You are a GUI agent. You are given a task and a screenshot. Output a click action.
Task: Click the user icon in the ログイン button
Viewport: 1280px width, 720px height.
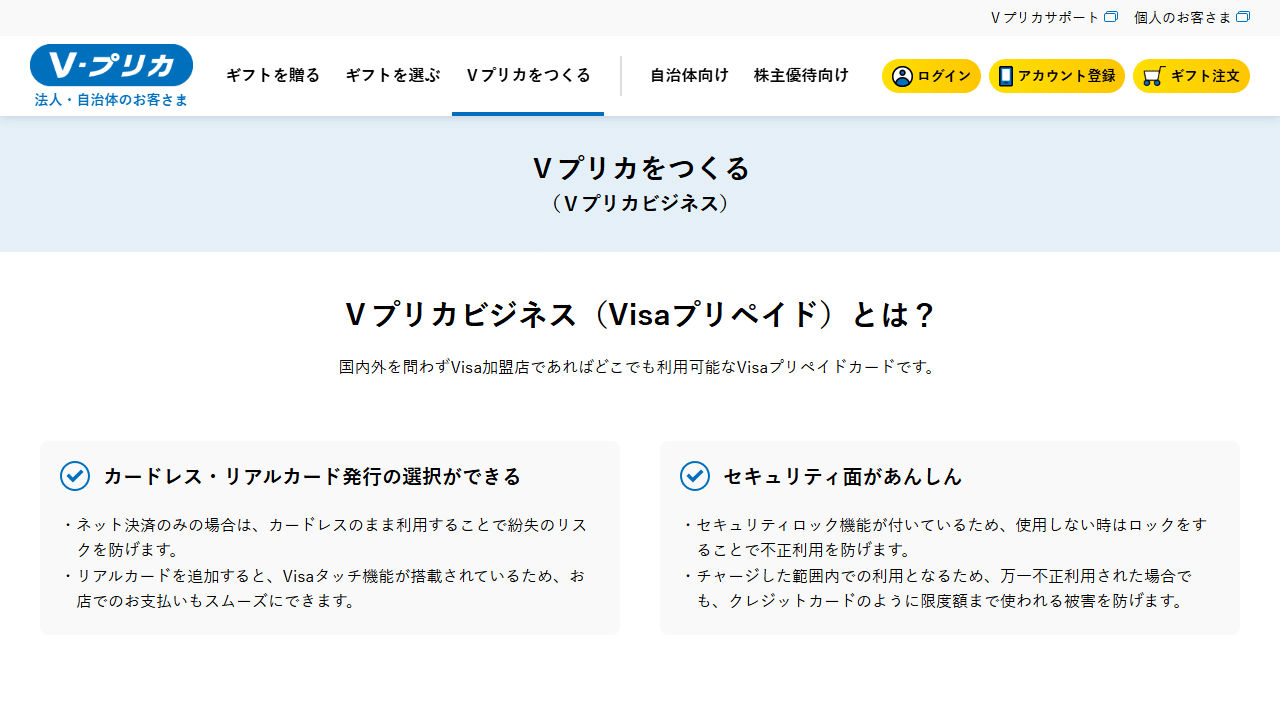point(902,76)
